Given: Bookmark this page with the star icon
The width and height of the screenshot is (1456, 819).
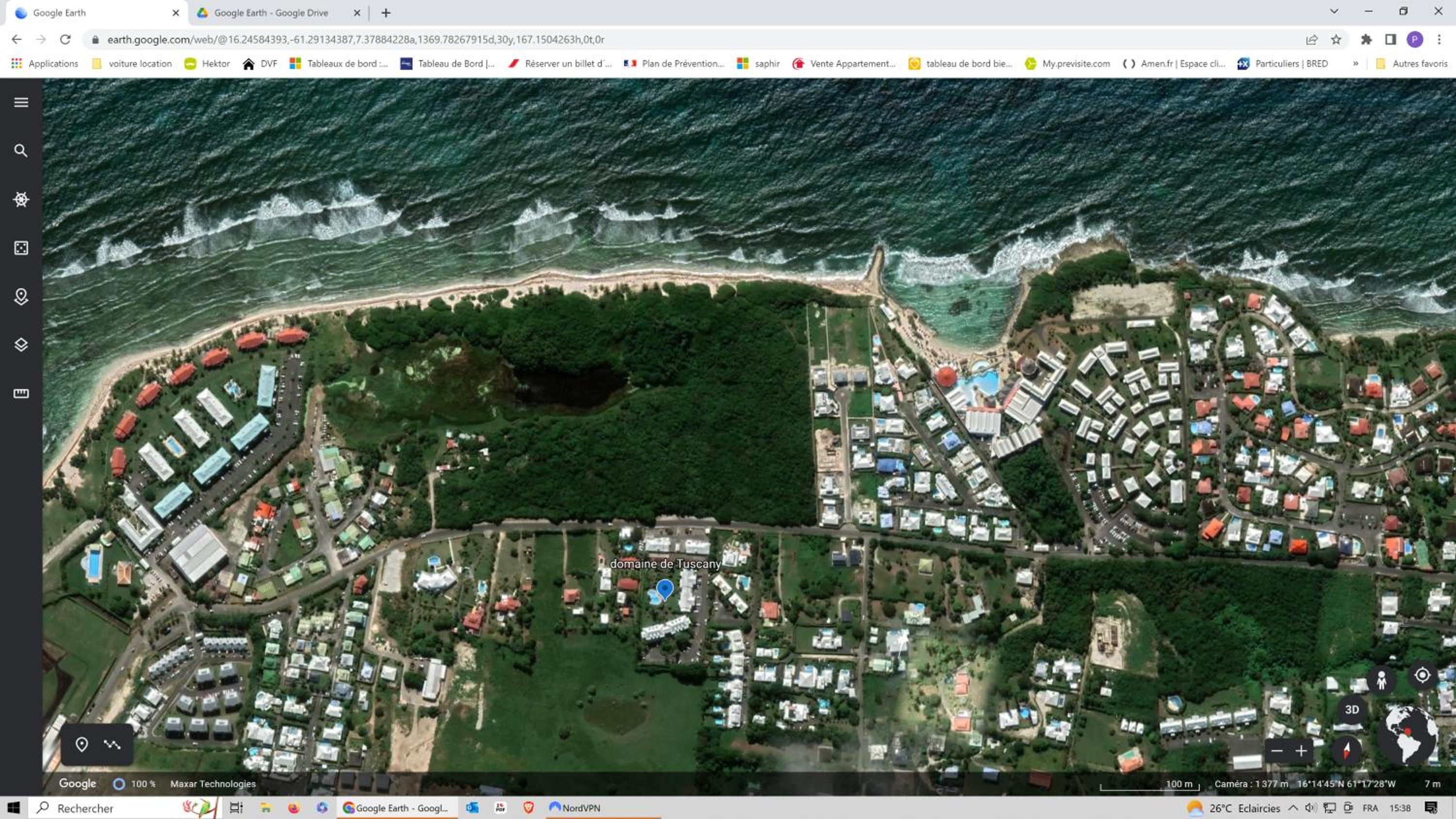Looking at the screenshot, I should point(1336,39).
